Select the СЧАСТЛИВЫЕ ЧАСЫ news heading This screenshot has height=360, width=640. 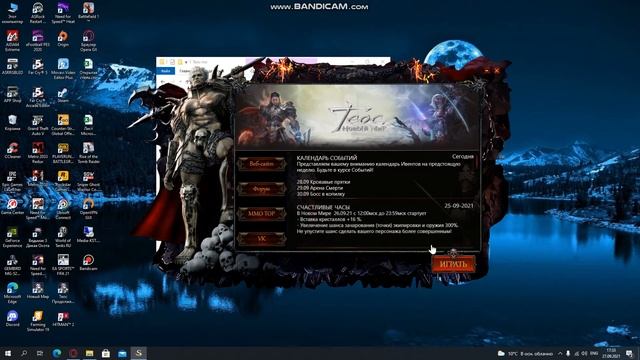coord(323,207)
